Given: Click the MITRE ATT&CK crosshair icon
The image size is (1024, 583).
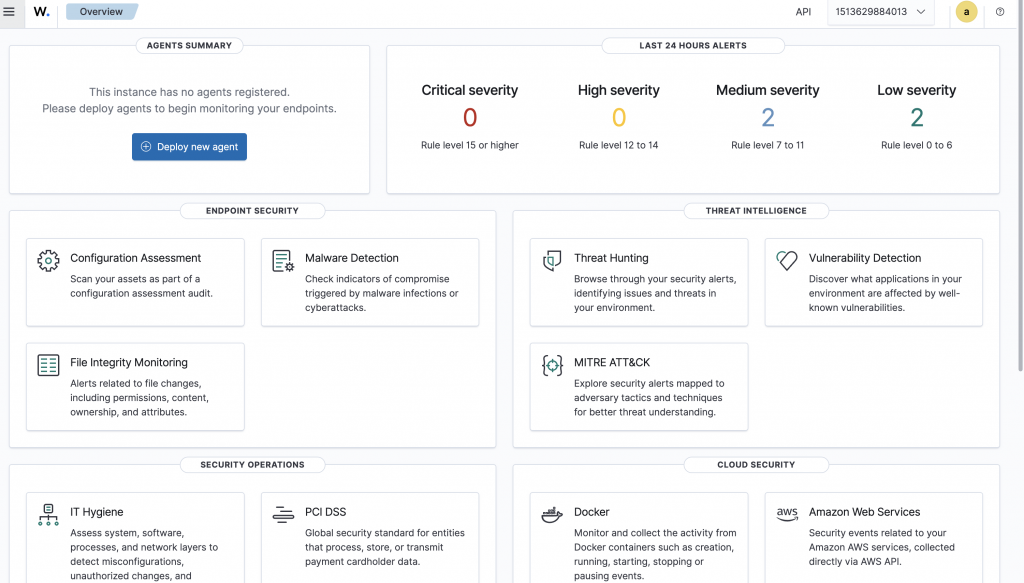Looking at the screenshot, I should point(552,365).
